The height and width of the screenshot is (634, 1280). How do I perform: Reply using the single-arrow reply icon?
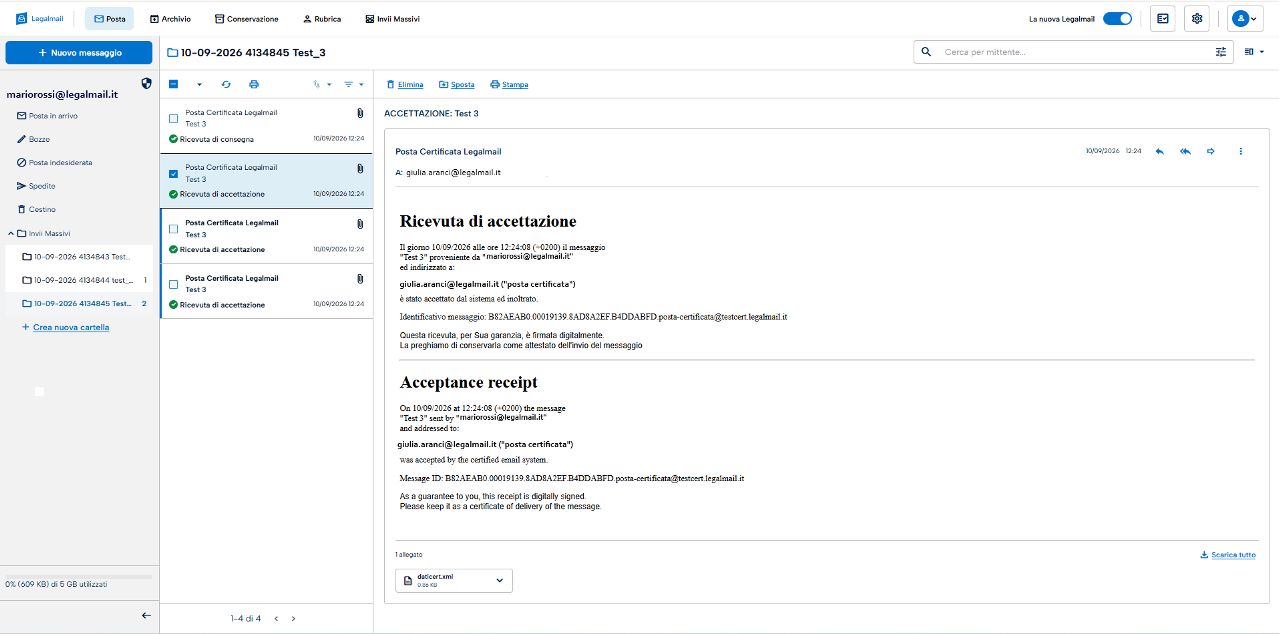coord(1160,151)
